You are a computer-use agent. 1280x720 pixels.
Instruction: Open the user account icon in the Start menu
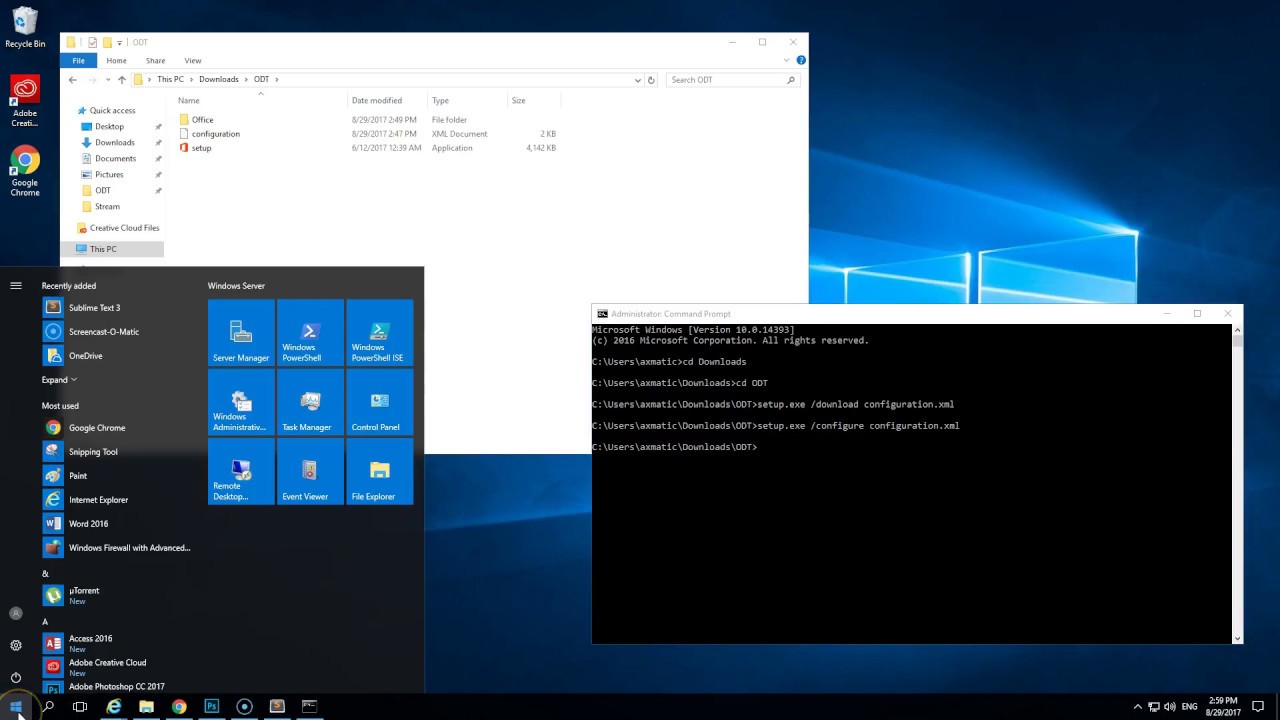16,613
